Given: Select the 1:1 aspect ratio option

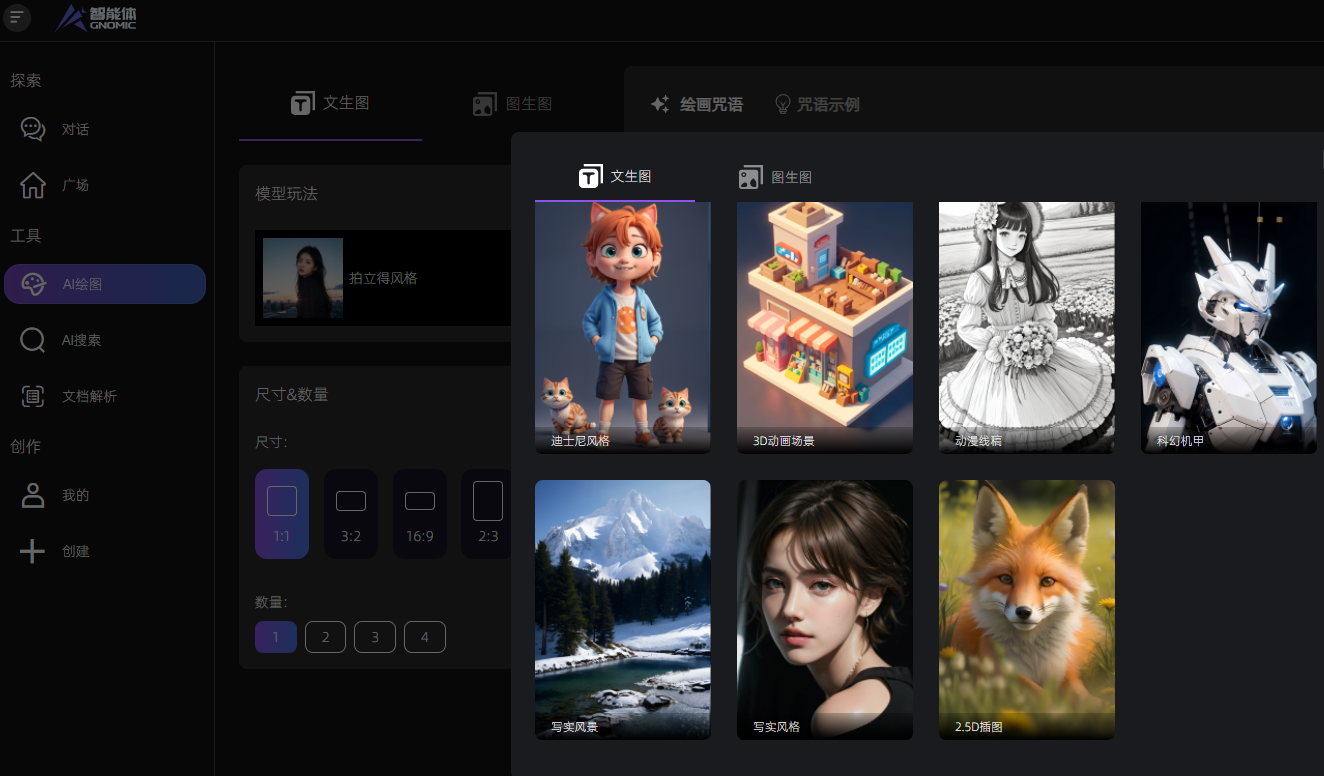Looking at the screenshot, I should (x=282, y=513).
